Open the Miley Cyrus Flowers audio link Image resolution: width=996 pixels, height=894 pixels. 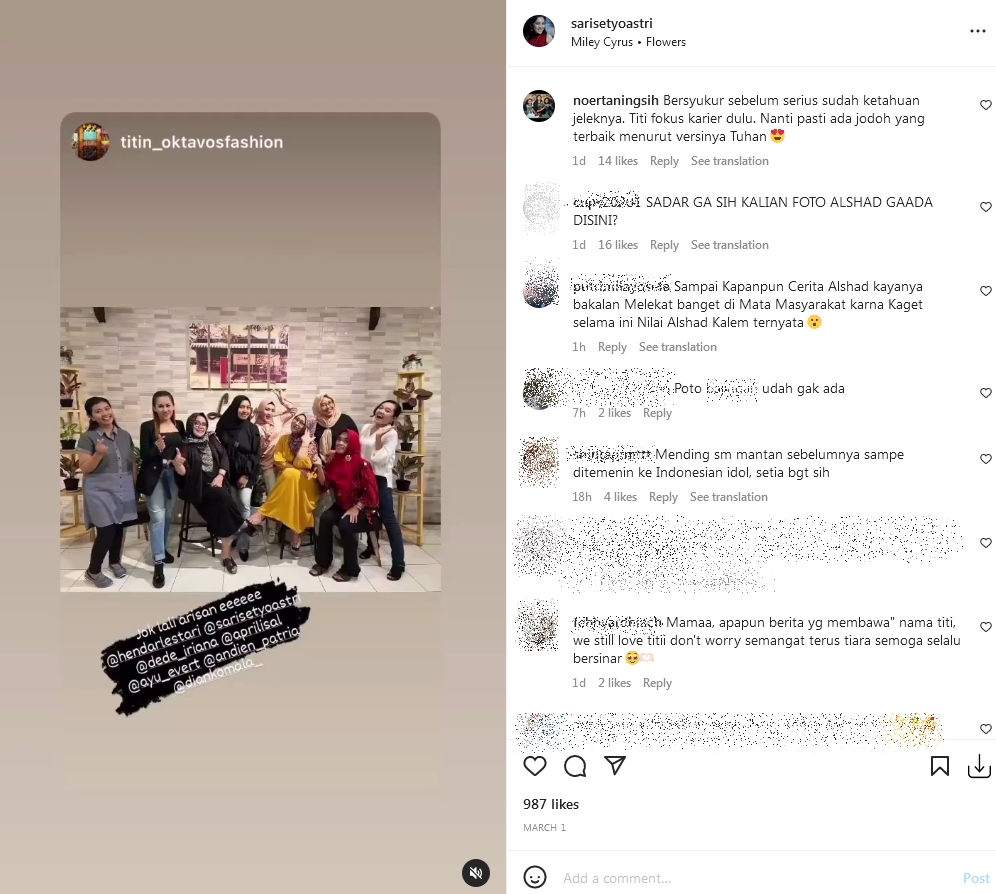click(x=628, y=42)
